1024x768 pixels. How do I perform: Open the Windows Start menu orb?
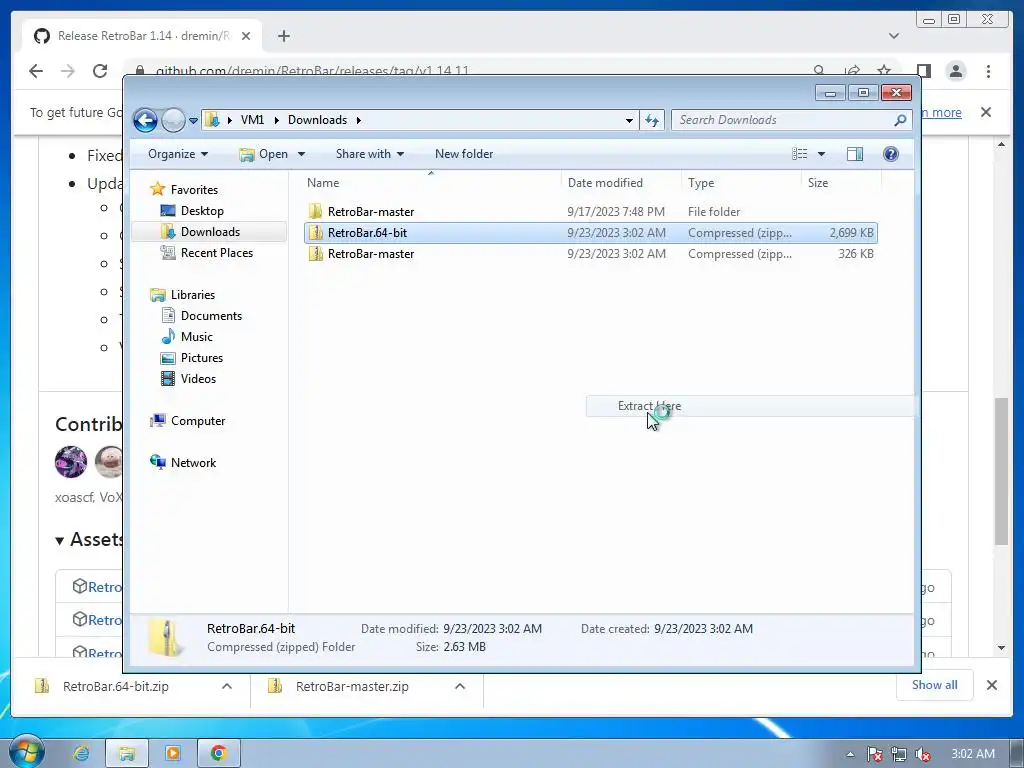(27, 752)
